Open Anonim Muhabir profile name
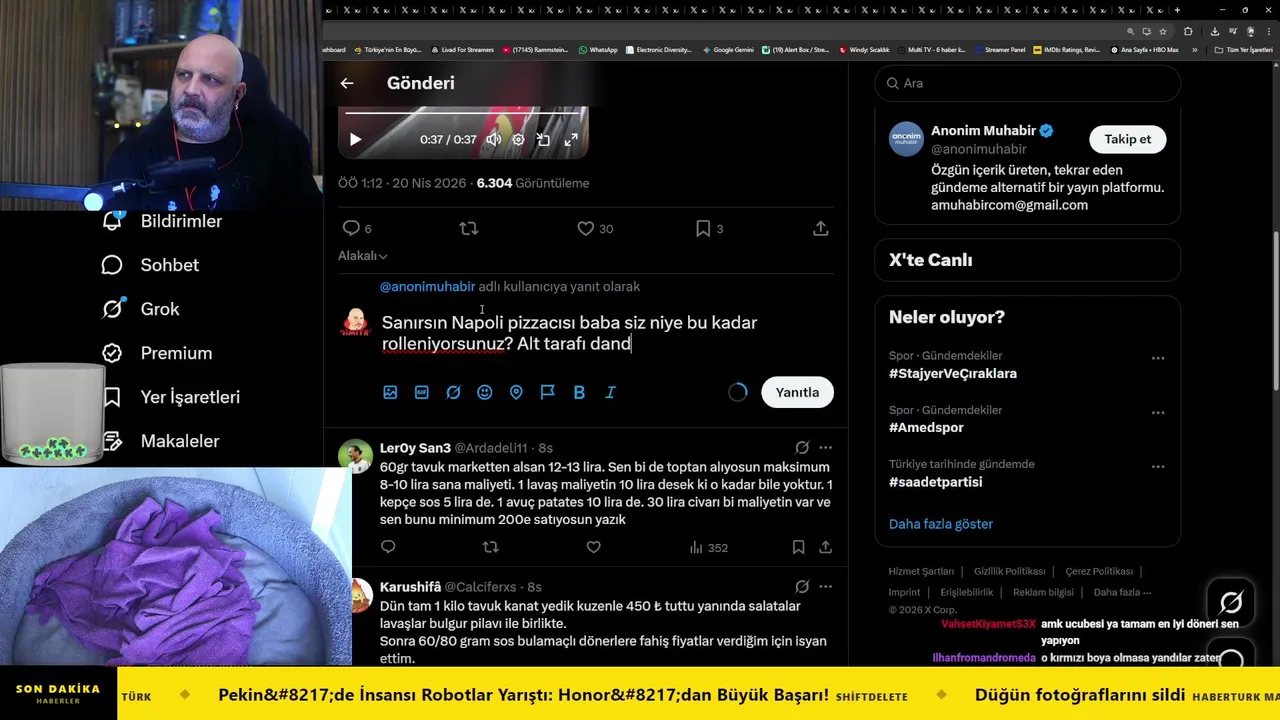The image size is (1280, 720). [983, 131]
